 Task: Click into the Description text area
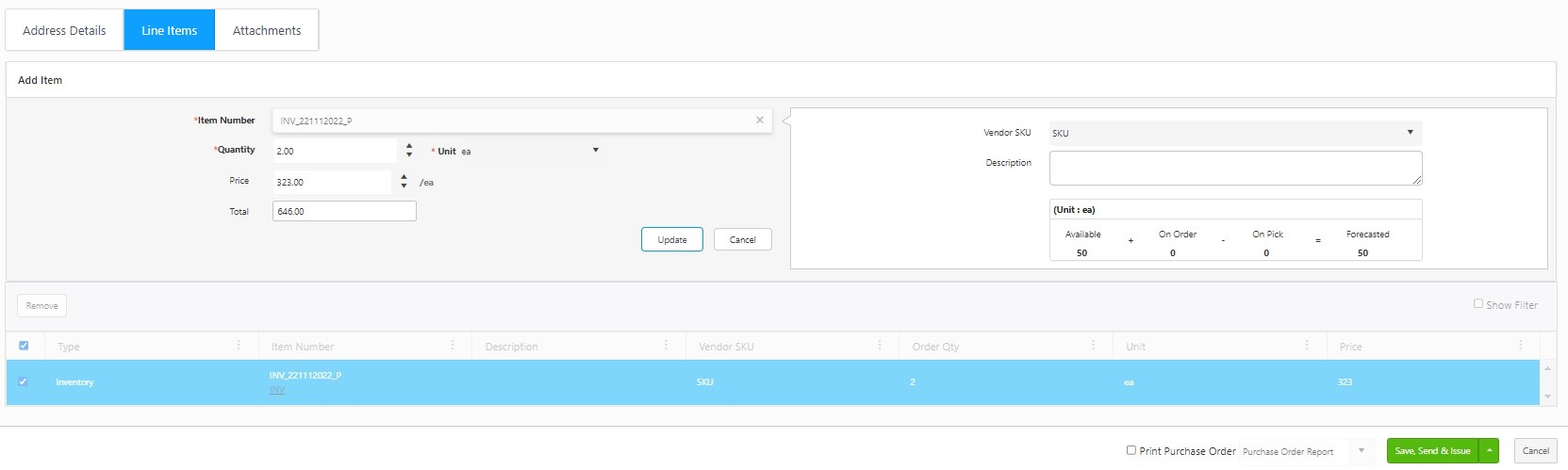(x=1234, y=168)
